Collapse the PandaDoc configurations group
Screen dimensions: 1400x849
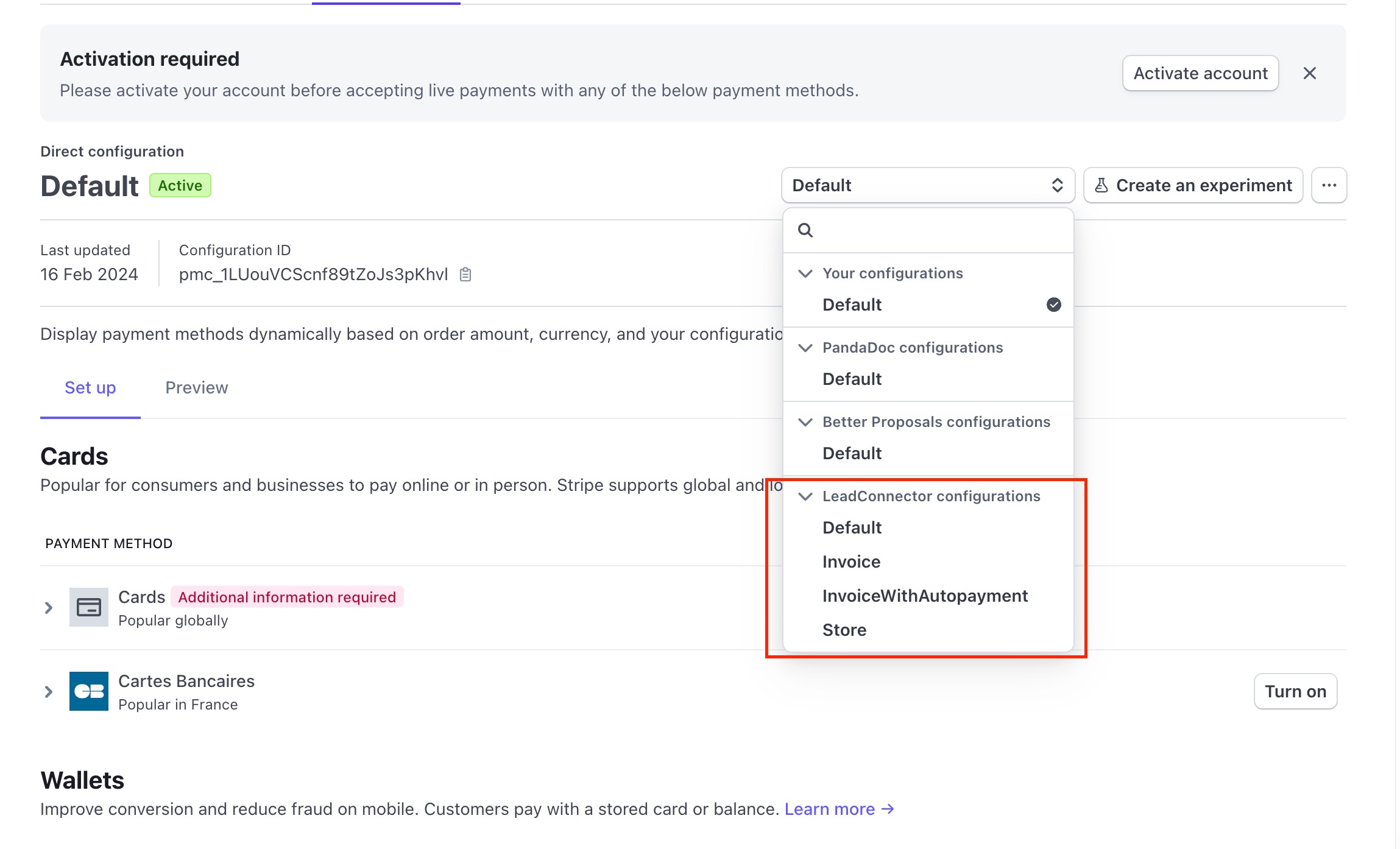point(805,348)
